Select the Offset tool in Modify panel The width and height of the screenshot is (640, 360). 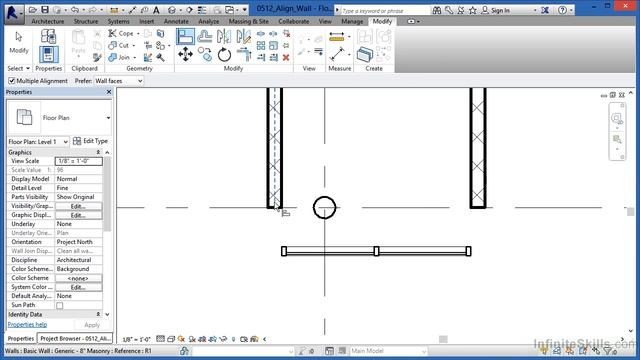204,37
